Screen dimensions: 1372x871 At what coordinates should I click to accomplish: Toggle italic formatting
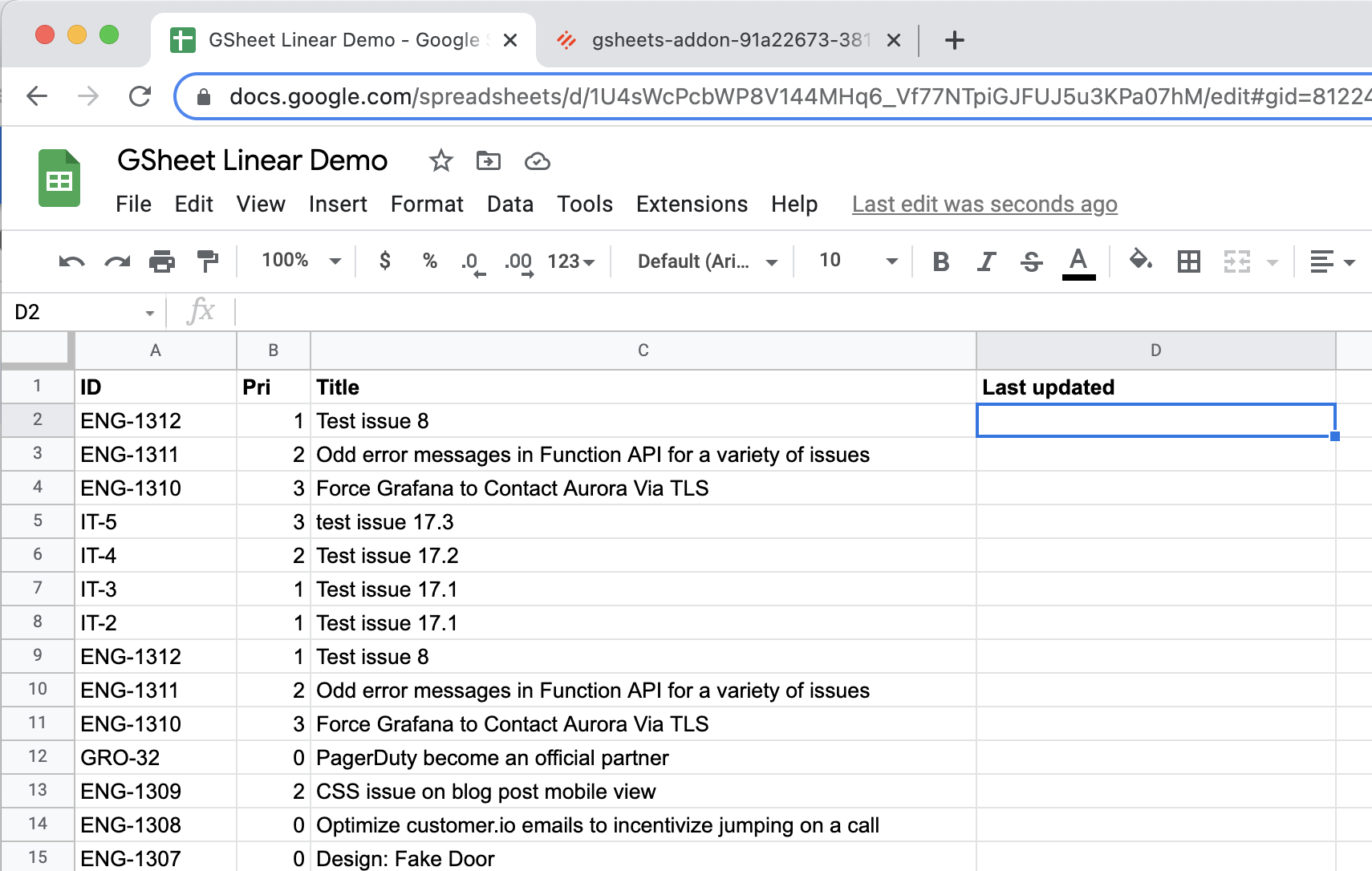[x=986, y=261]
